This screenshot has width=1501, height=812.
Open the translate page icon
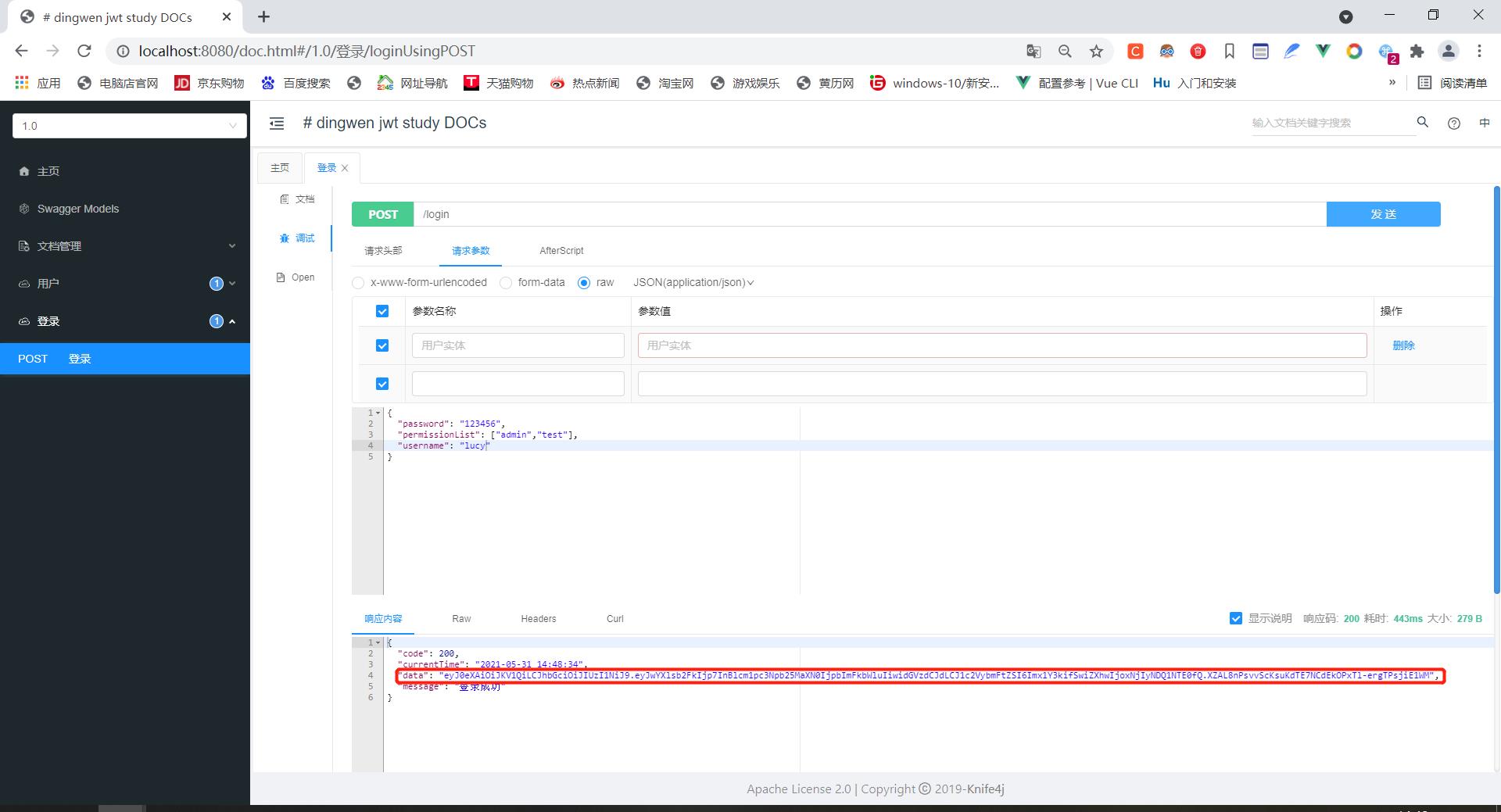click(1034, 51)
